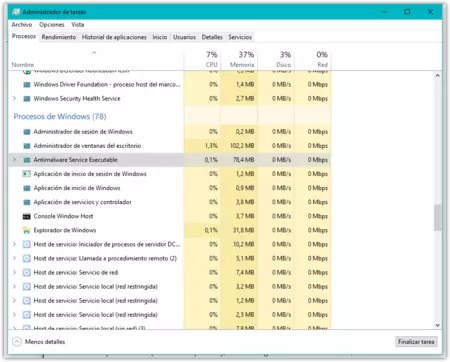This screenshot has height=362, width=450.
Task: Click the Aplicación de servicios y controlador icon
Action: click(x=27, y=202)
